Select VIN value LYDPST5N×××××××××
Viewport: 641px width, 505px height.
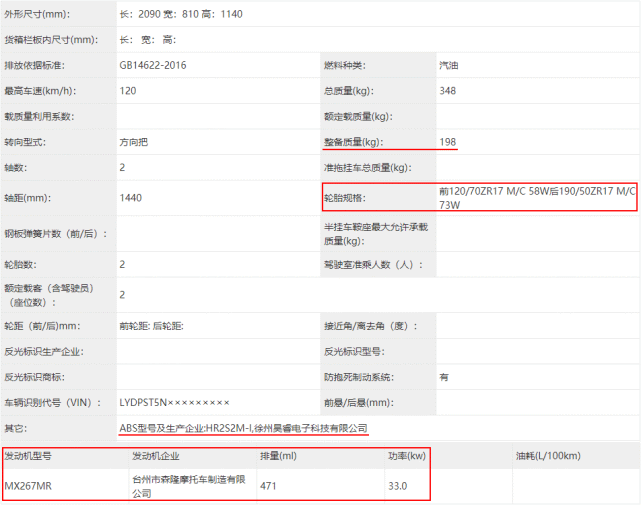pyautogui.click(x=175, y=403)
